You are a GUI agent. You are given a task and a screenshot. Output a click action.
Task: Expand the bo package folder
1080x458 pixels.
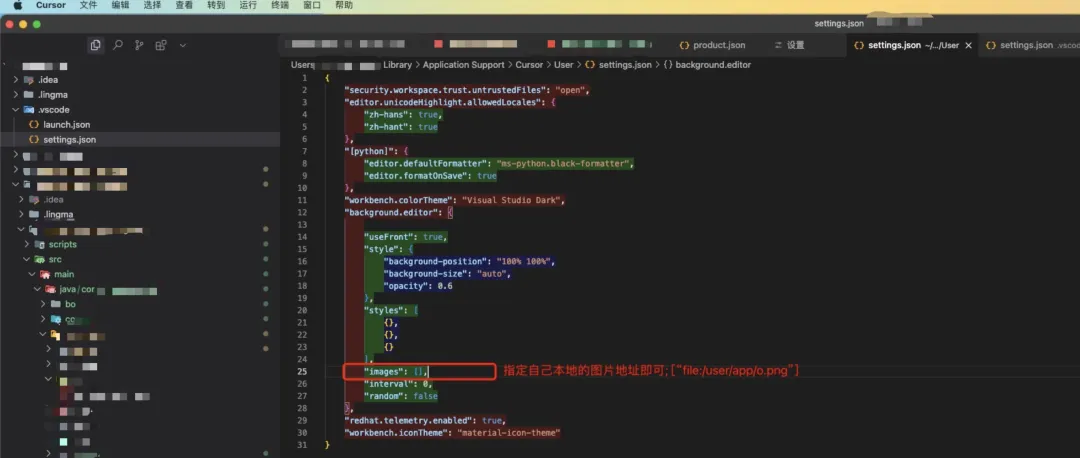[43, 304]
